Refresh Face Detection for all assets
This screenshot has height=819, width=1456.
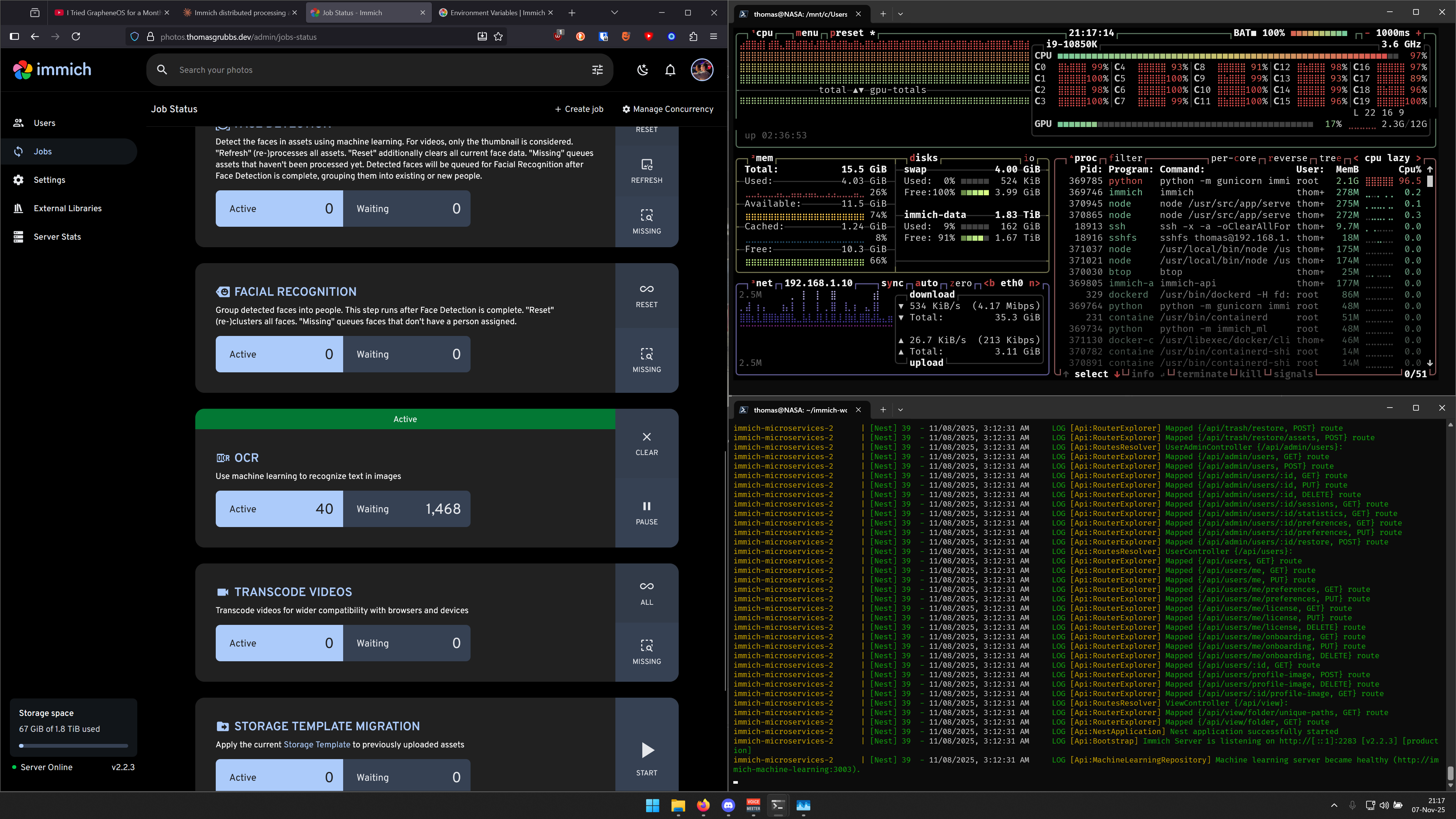(646, 171)
